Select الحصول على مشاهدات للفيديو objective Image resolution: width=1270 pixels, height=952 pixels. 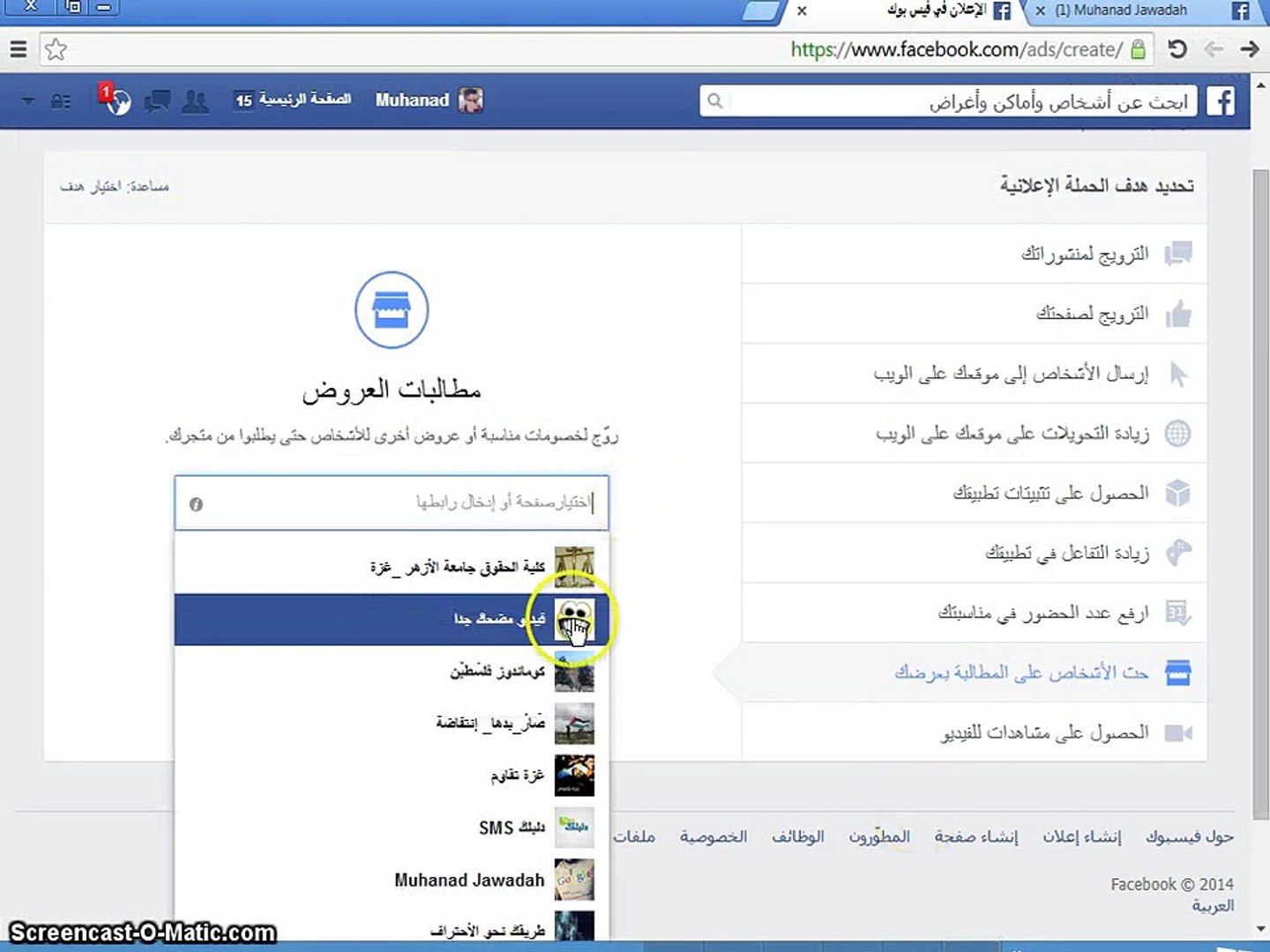pyautogui.click(x=975, y=733)
